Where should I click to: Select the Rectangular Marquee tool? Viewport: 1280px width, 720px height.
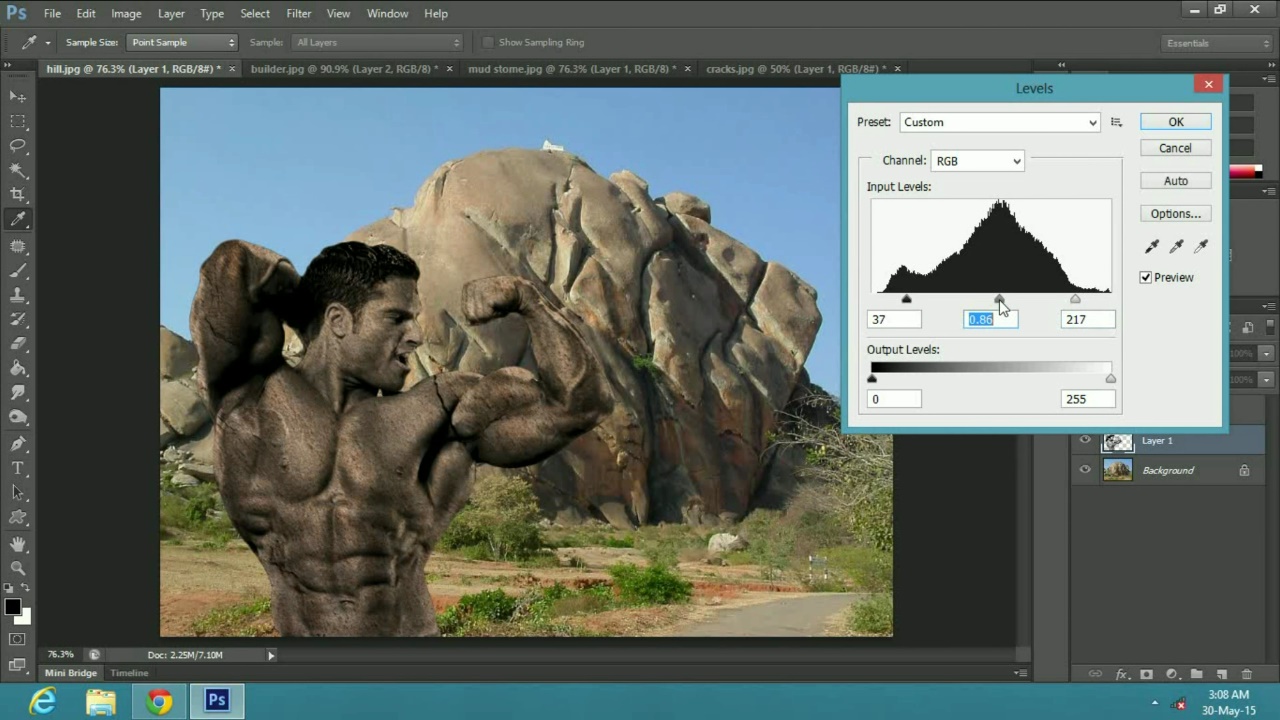point(18,121)
